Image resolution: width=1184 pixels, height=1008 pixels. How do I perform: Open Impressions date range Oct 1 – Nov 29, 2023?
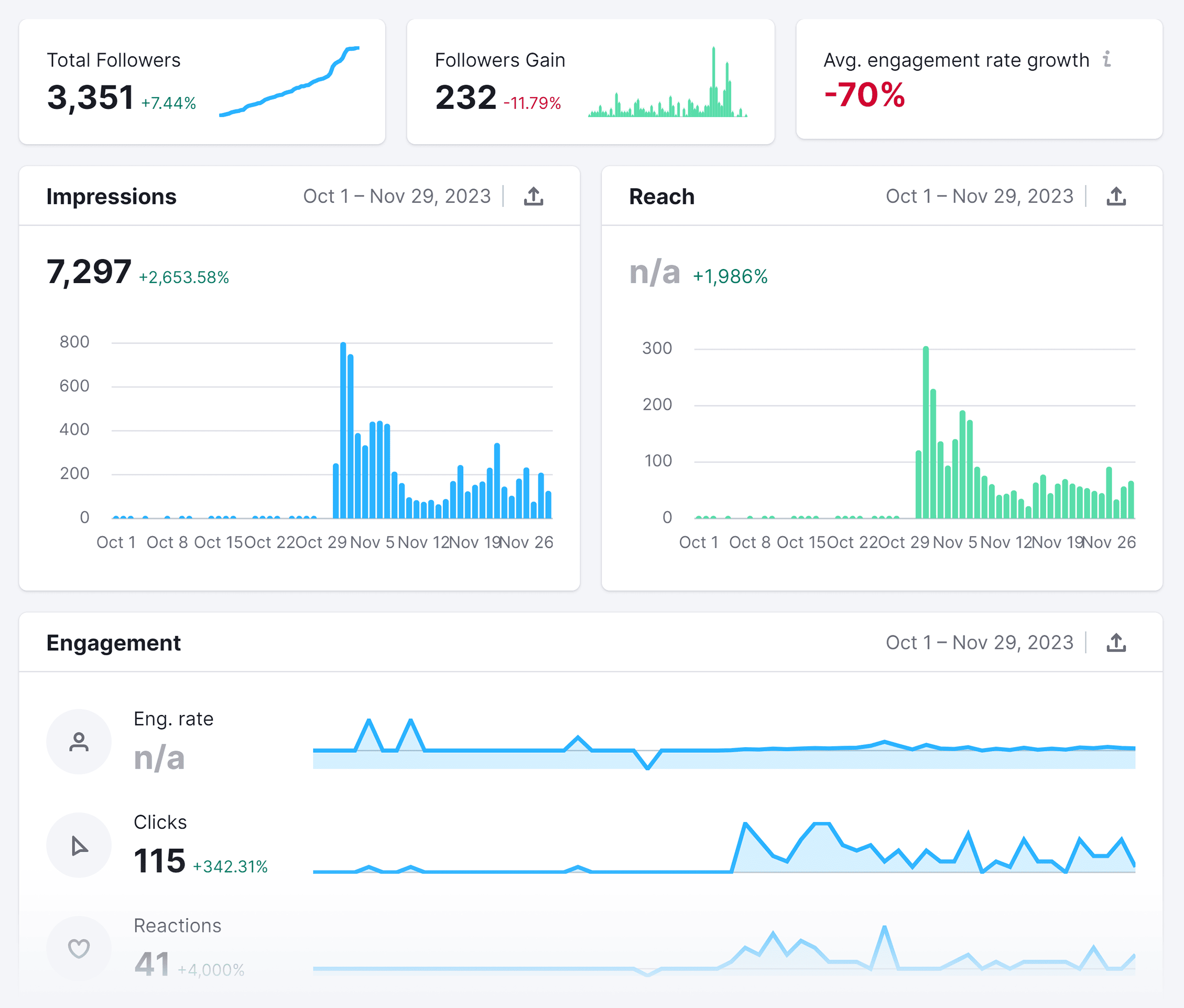(396, 196)
